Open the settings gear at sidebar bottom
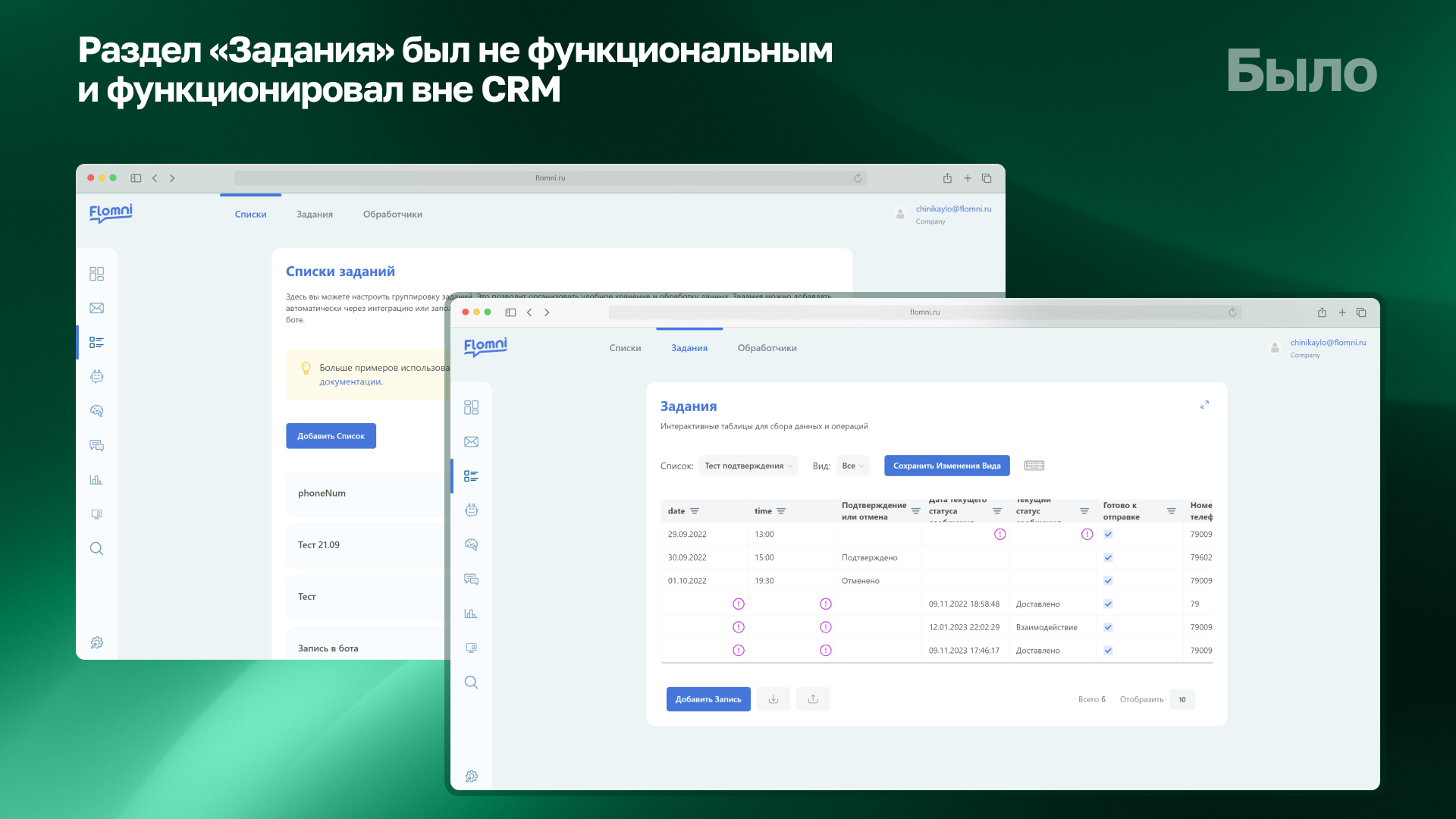Screen dimensions: 1456x819 472,777
